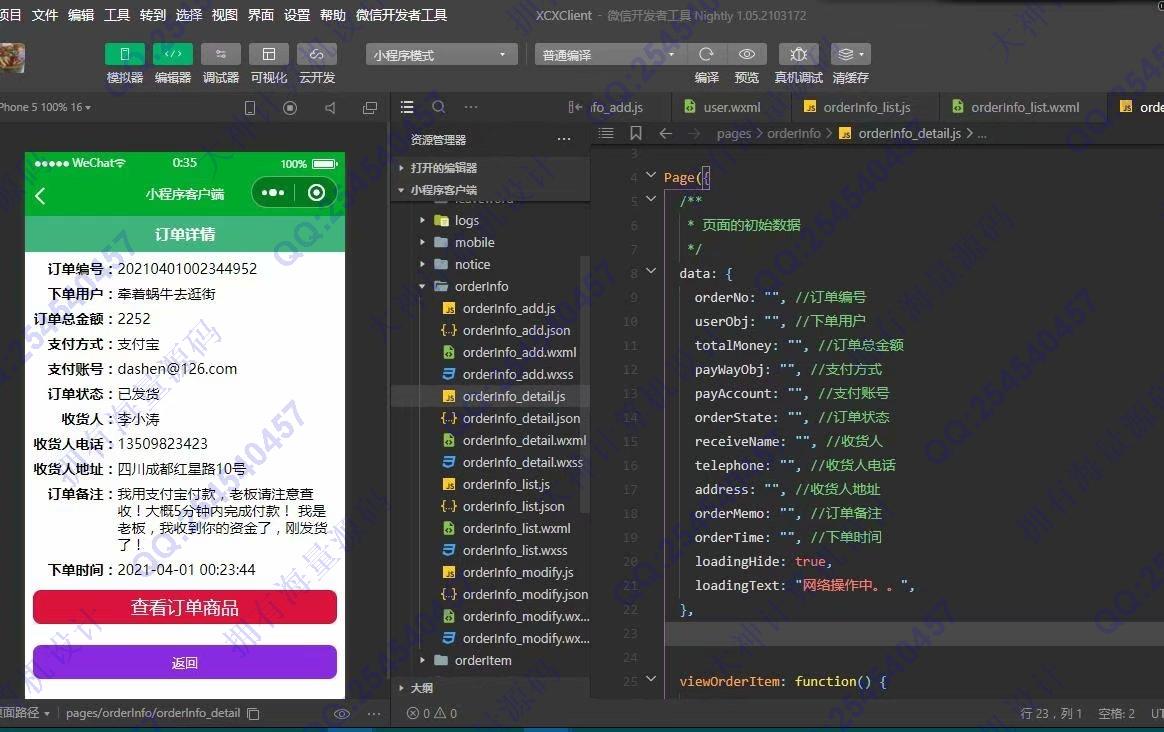Toggle the simulator panel button
Screen dimensions: 1164x732
125,54
